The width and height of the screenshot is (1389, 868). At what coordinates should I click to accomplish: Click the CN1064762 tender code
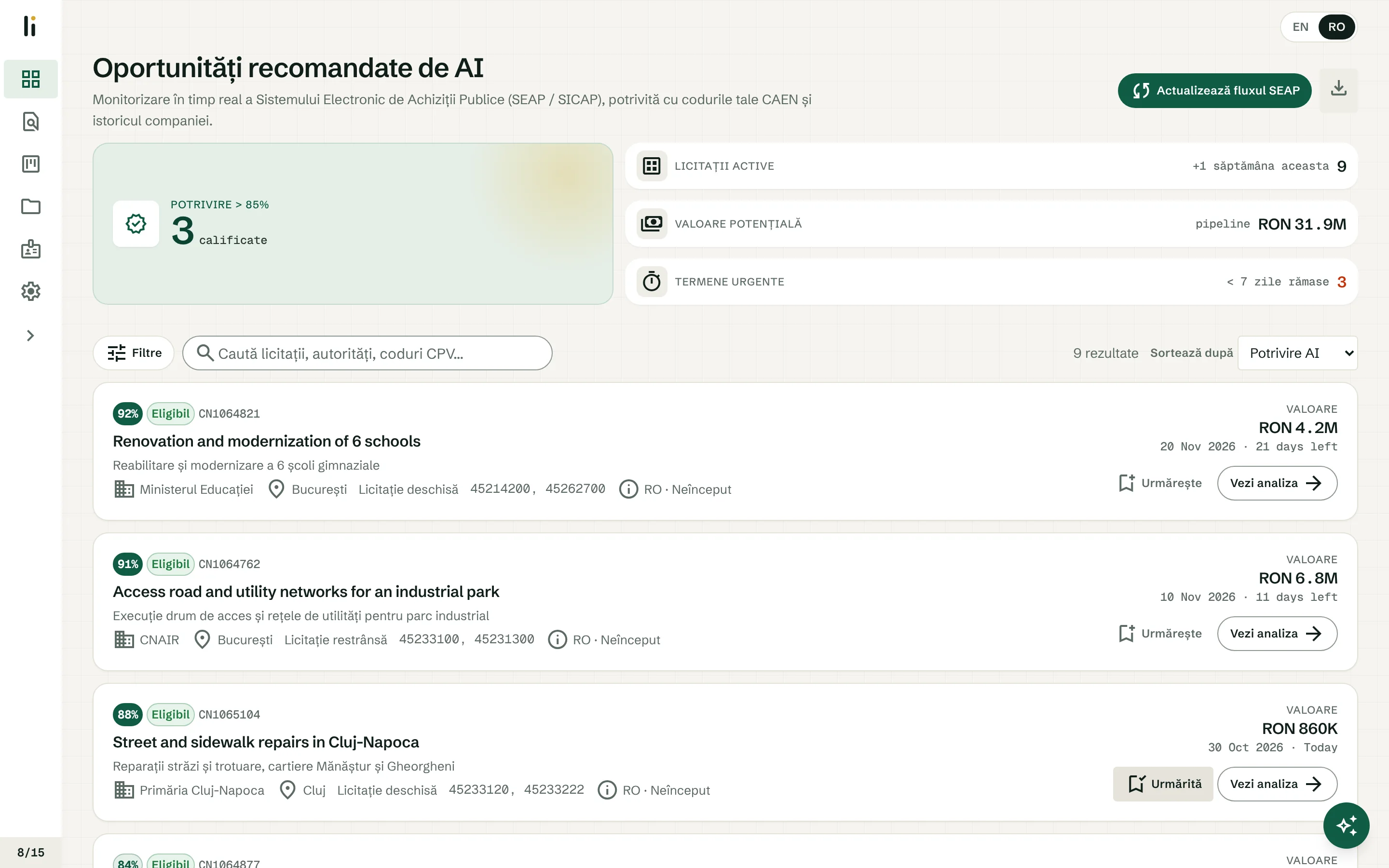tap(229, 564)
